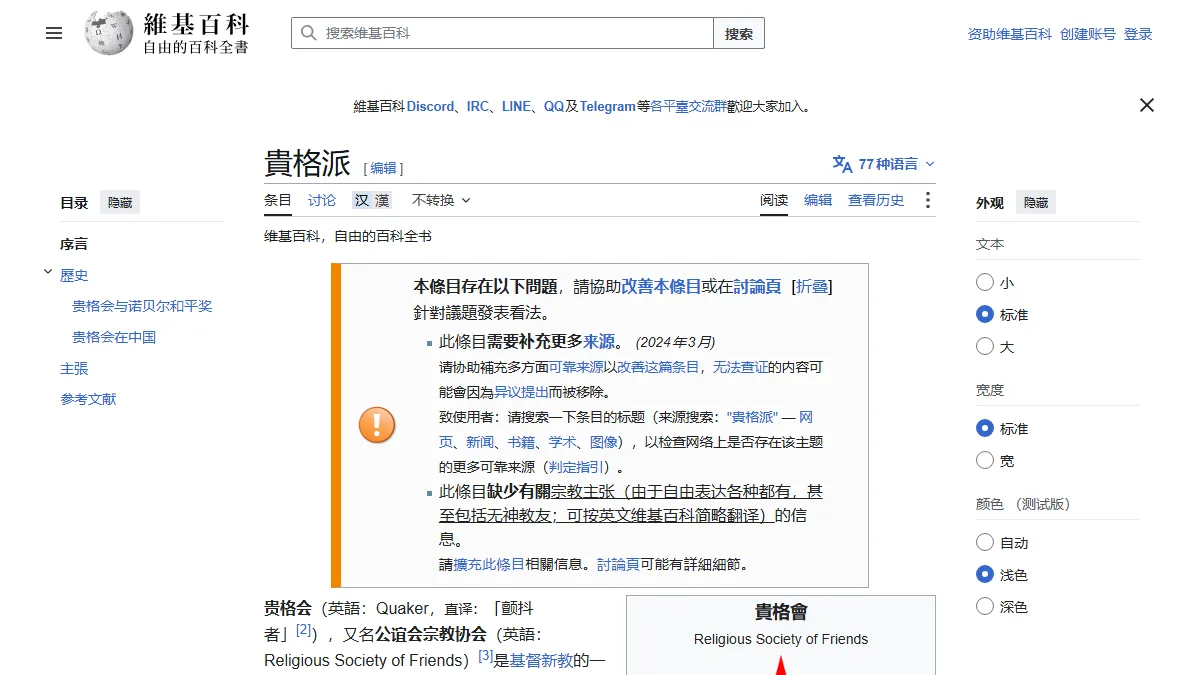This screenshot has height=675, width=1200.
Task: Click the magnifier icon in search box
Action: click(x=308, y=33)
